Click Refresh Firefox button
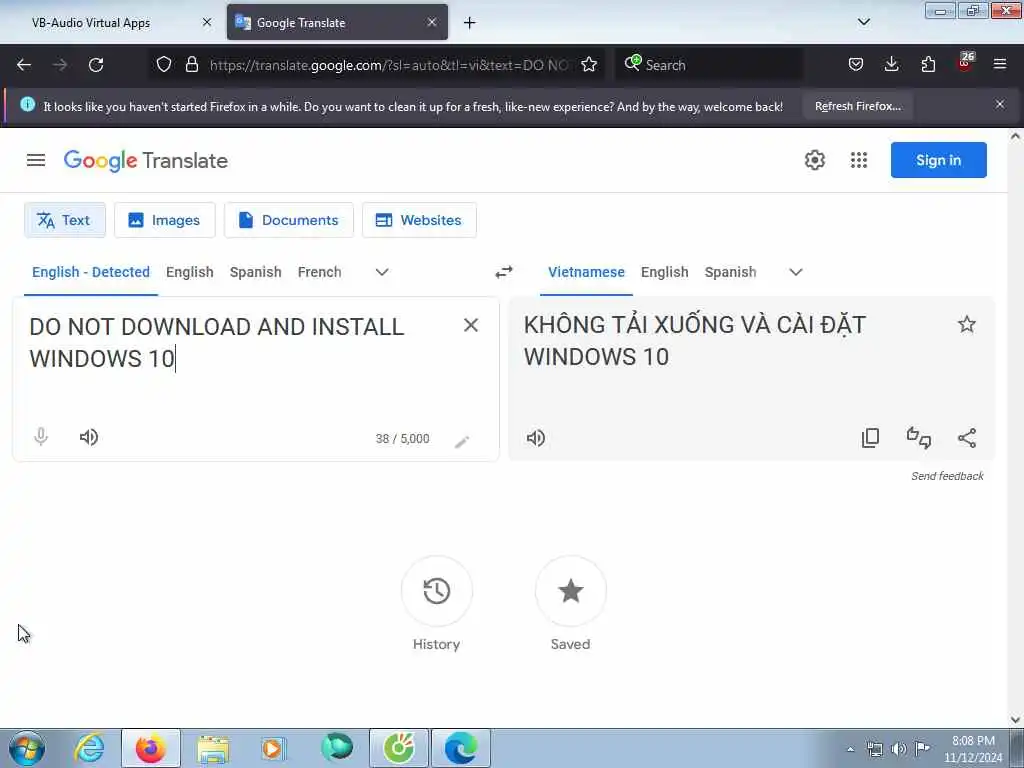Screen dimensions: 1024x768 click(857, 106)
